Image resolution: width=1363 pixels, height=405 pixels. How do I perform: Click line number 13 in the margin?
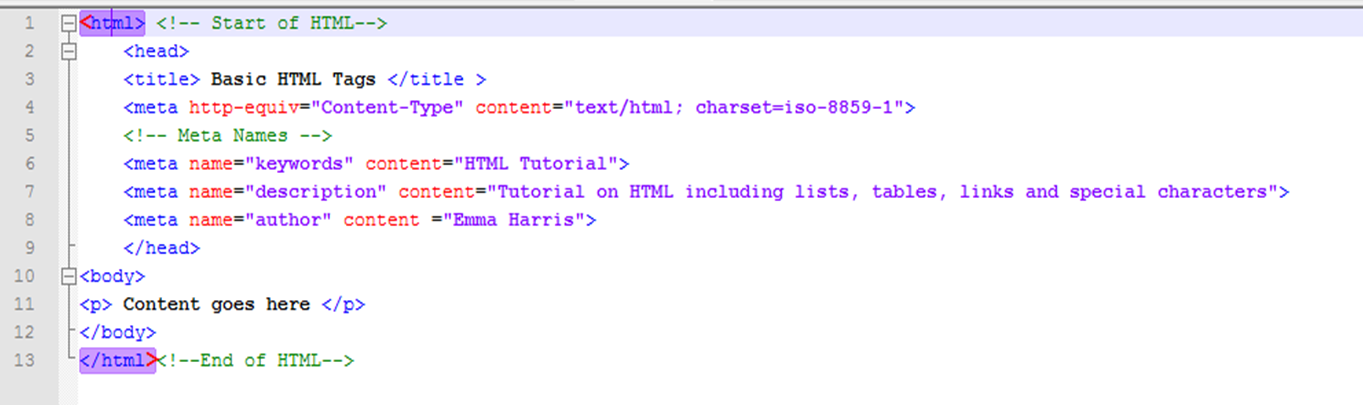[25, 360]
